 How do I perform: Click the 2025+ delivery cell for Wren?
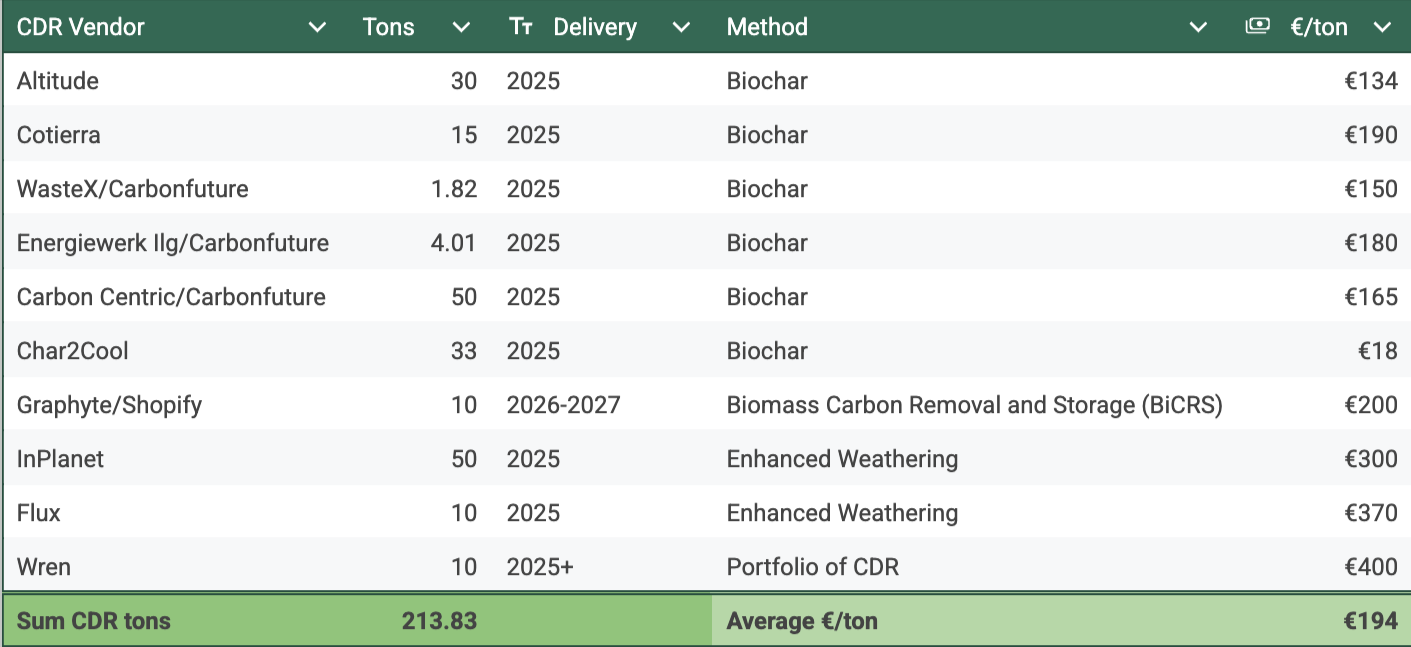click(x=540, y=567)
